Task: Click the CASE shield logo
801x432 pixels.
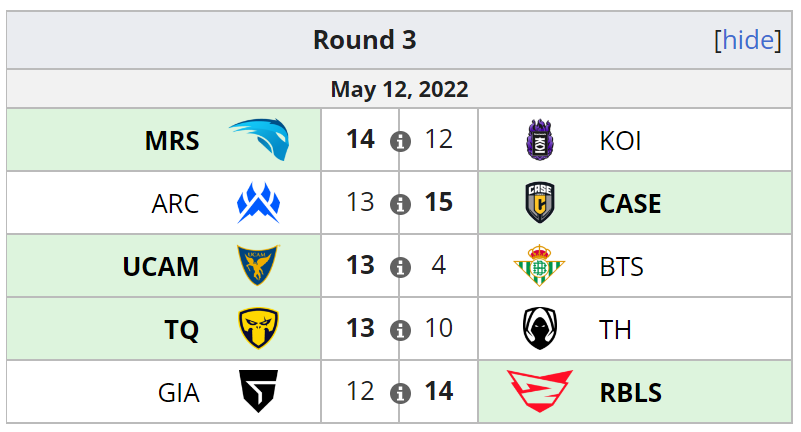Action: [x=540, y=203]
